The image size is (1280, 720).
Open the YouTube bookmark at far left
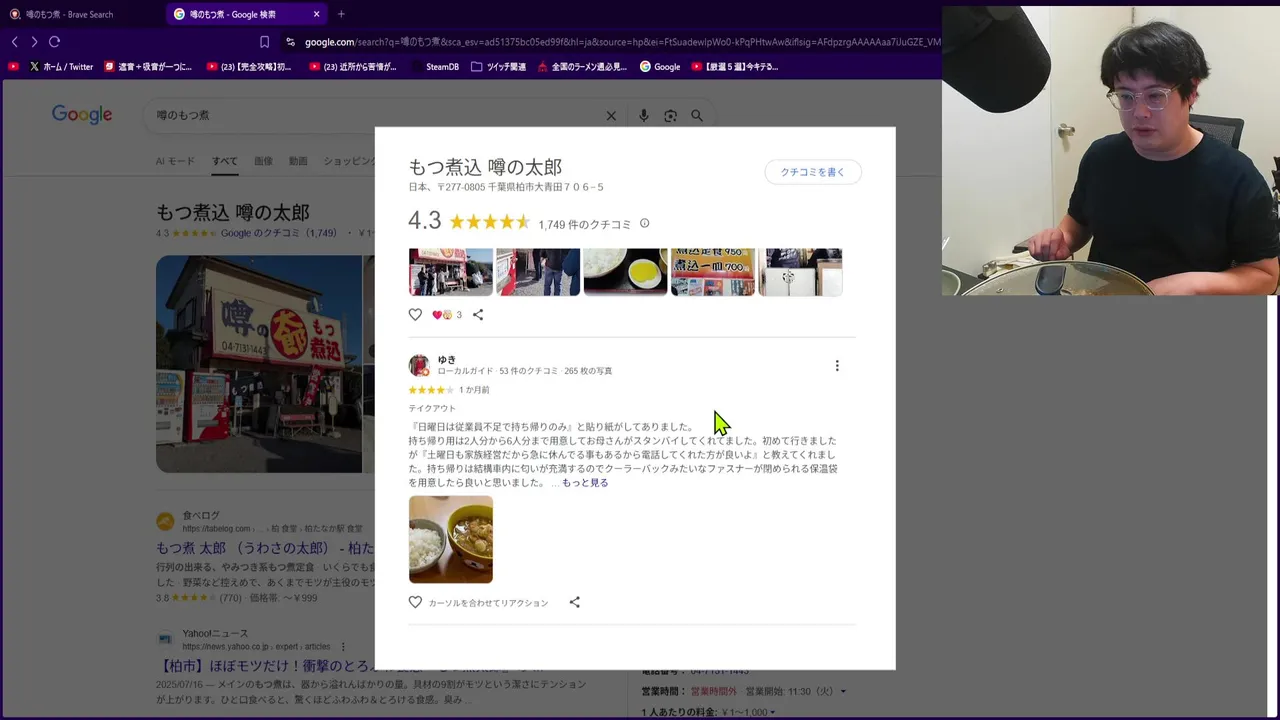point(13,67)
